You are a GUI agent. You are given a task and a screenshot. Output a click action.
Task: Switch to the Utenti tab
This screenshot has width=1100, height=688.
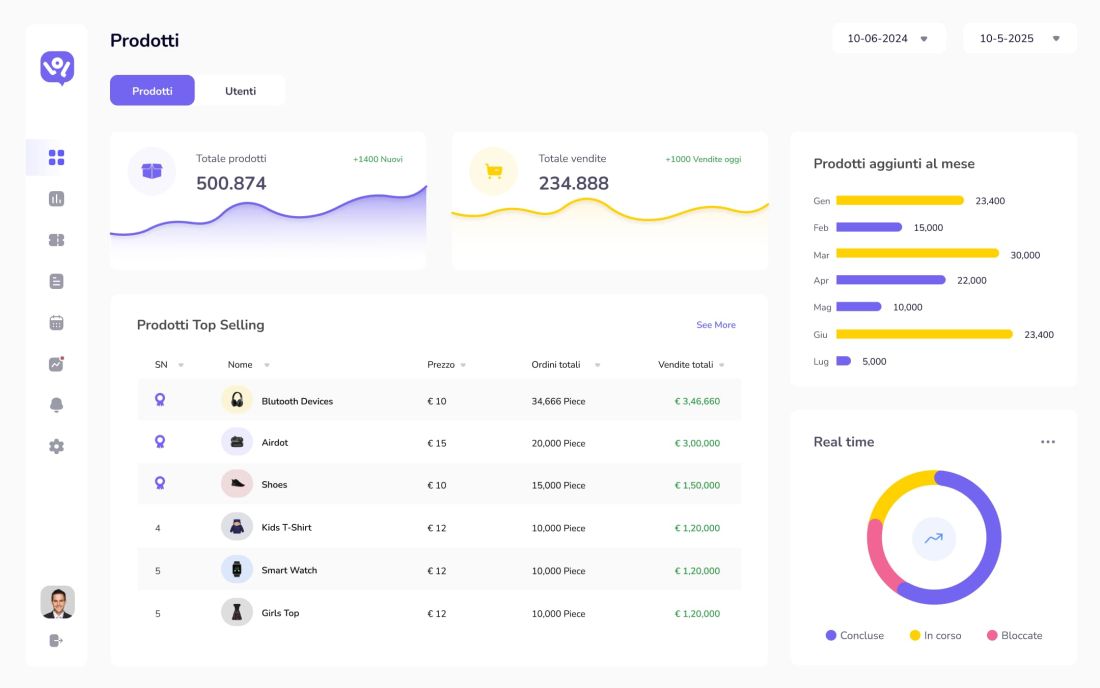[x=240, y=91]
